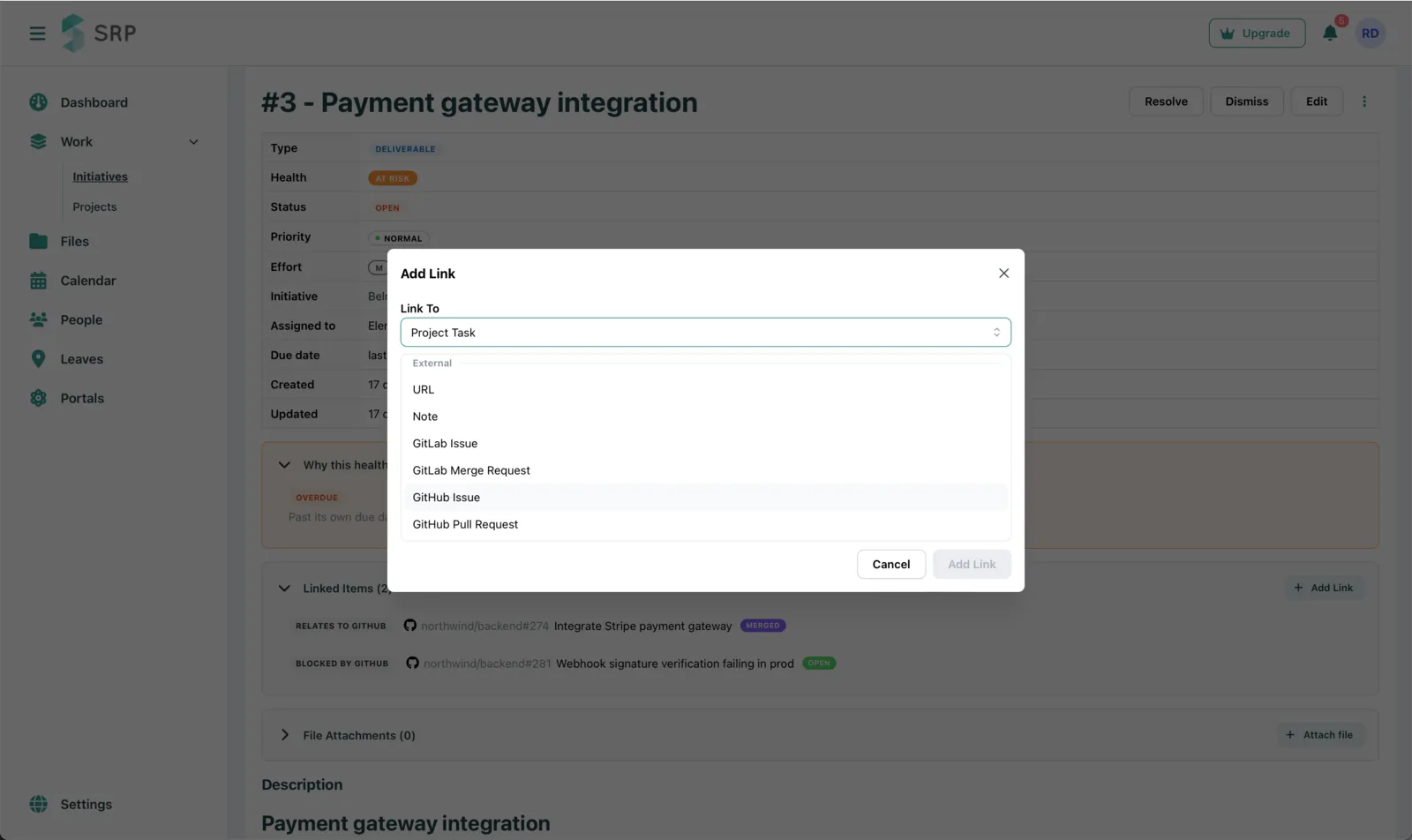This screenshot has width=1412, height=840.
Task: Click the Resolve button
Action: pos(1166,101)
